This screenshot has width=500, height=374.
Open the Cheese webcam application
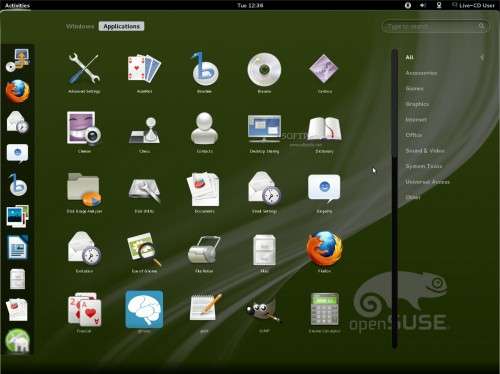coord(84,129)
